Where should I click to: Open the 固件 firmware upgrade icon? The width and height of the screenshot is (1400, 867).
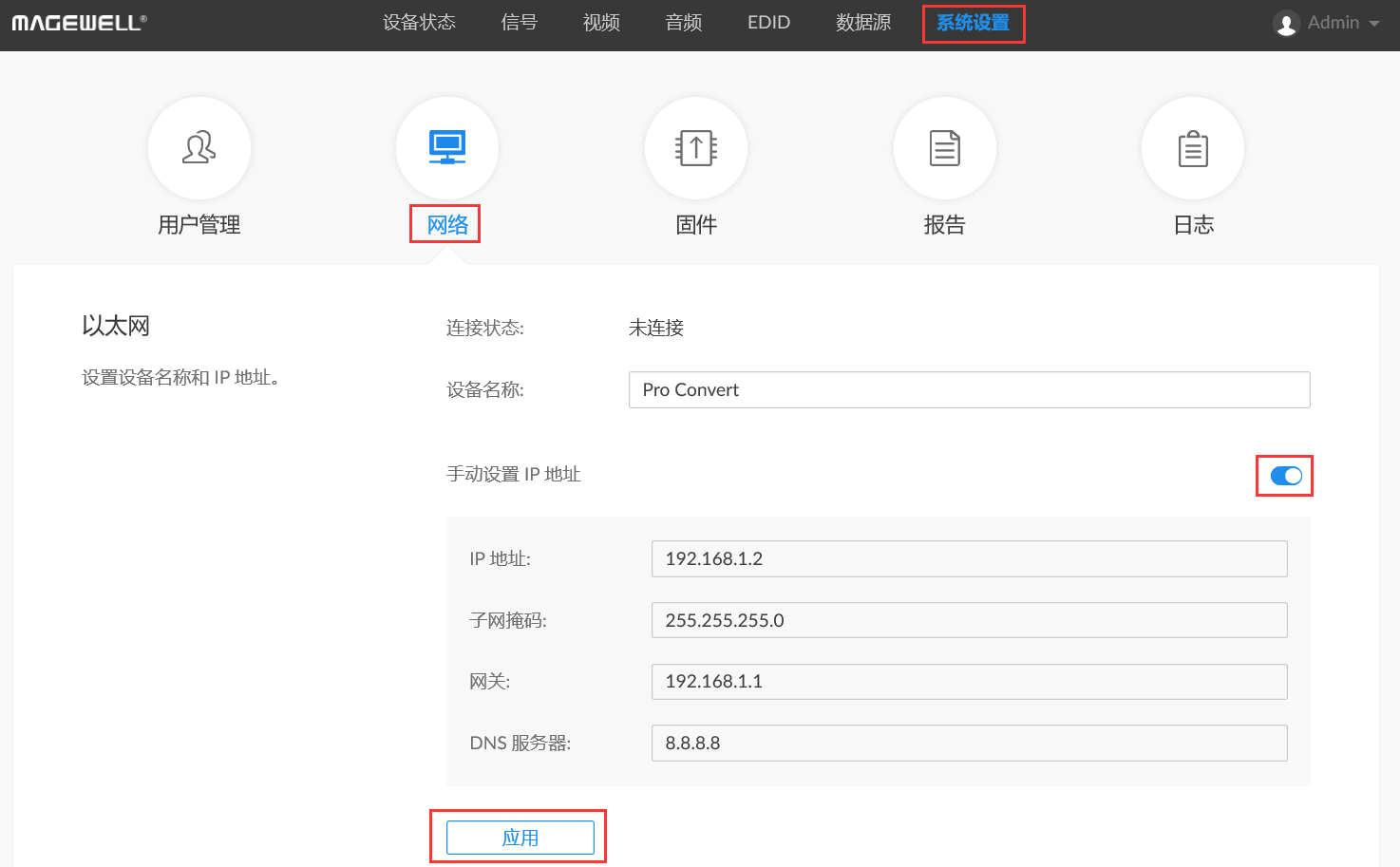(696, 148)
